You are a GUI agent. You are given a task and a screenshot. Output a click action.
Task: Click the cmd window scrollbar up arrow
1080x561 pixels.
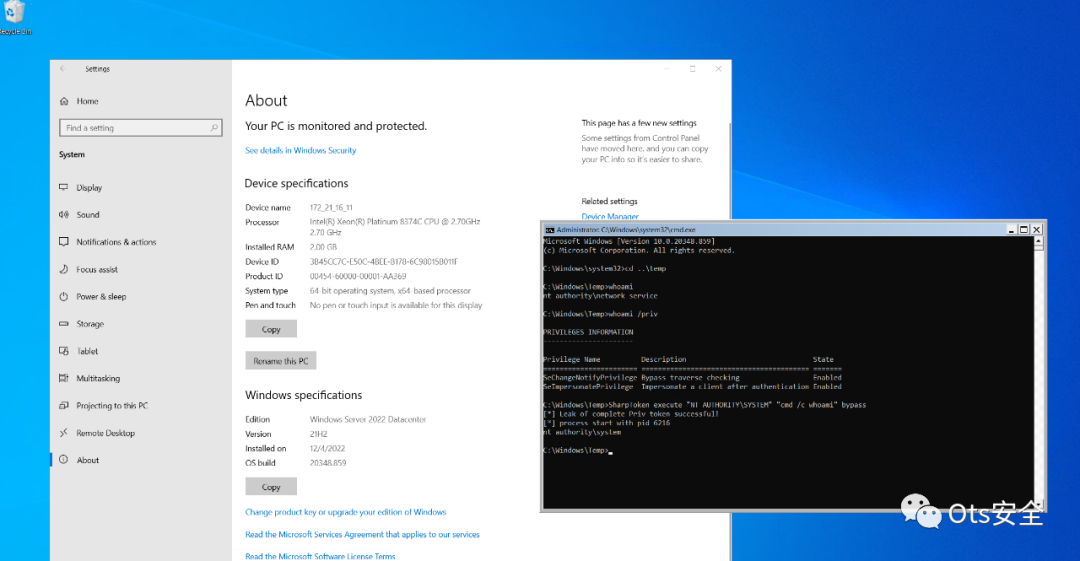[1038, 243]
